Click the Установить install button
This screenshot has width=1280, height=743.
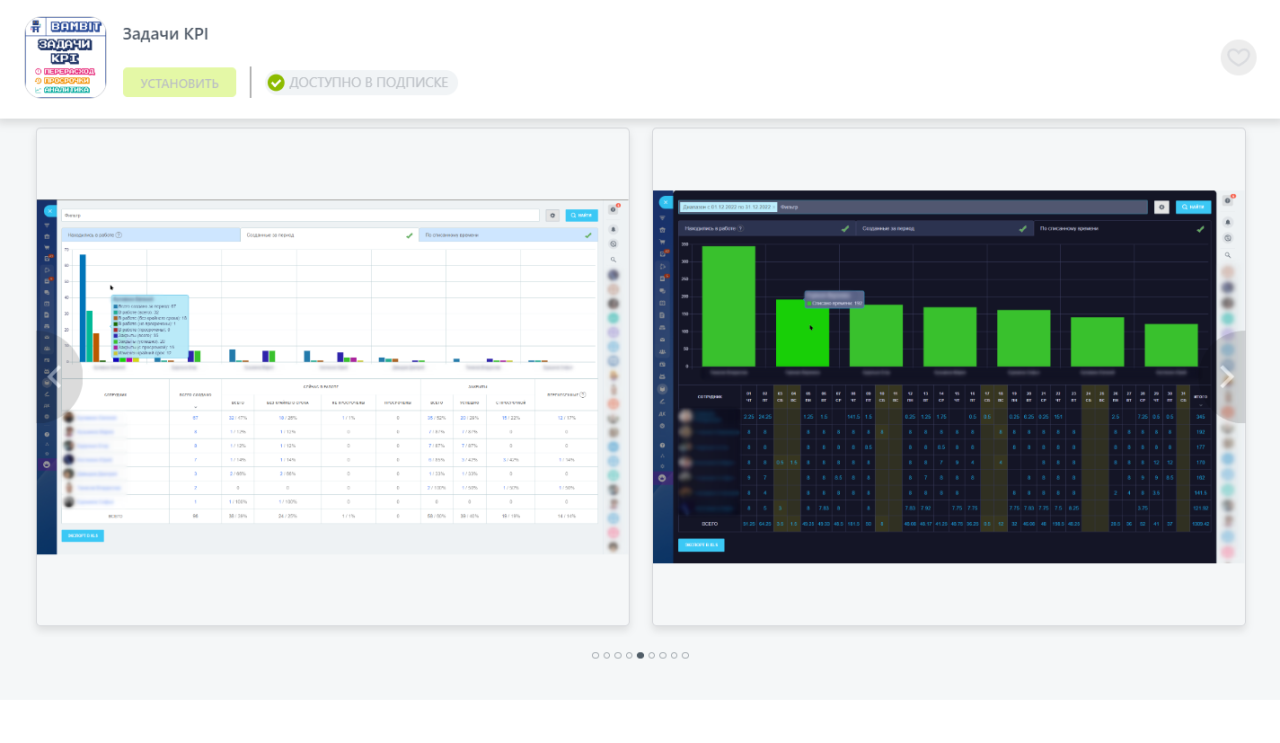(179, 83)
